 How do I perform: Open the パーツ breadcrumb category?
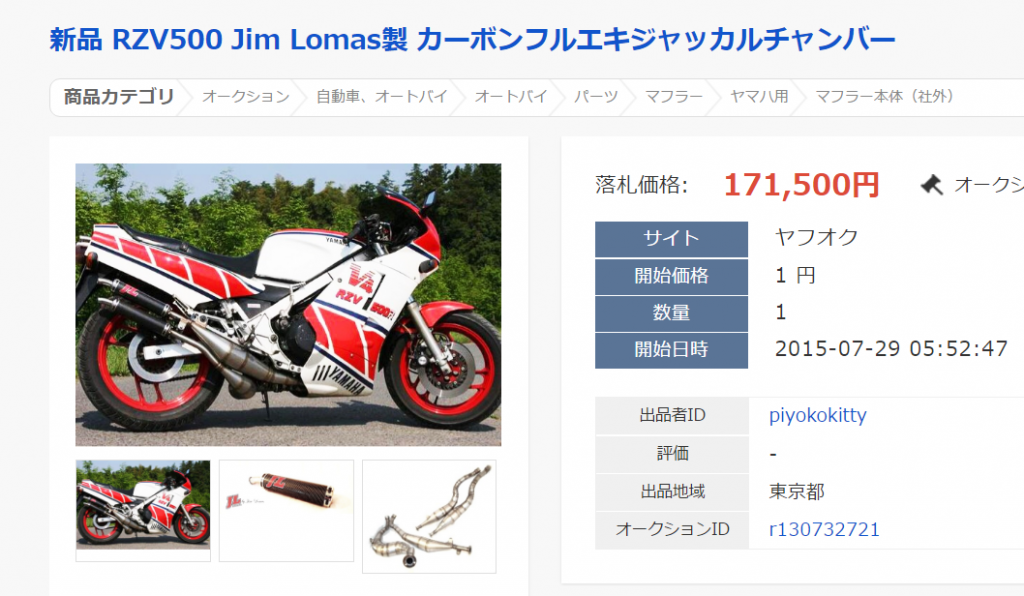click(596, 97)
